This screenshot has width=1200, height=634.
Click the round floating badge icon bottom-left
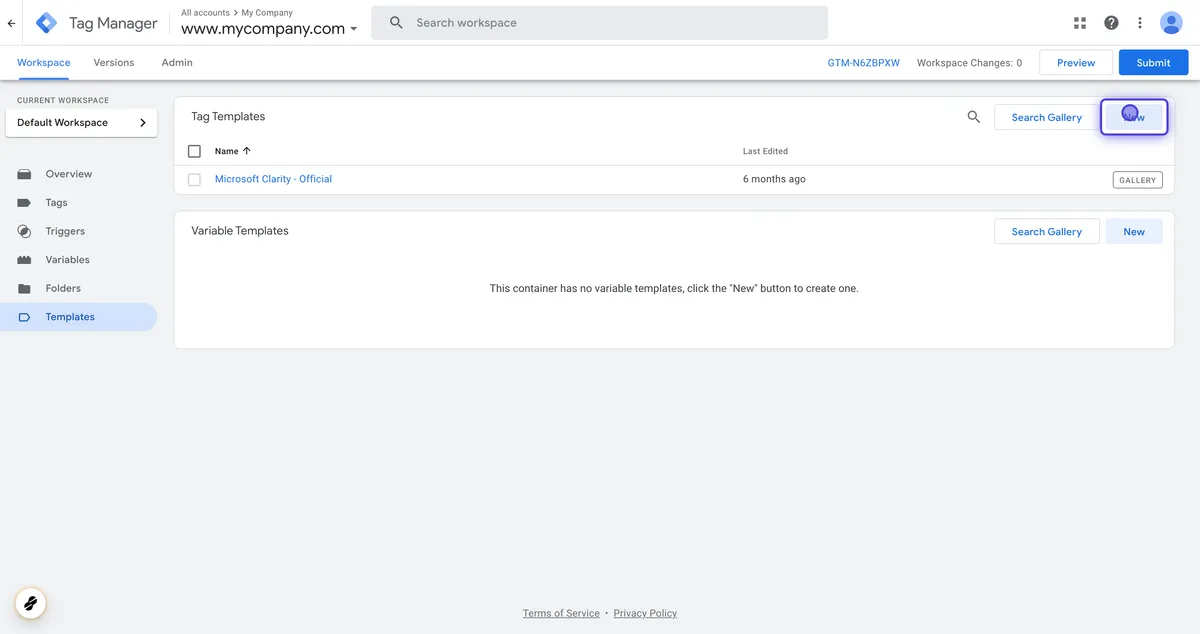30,603
